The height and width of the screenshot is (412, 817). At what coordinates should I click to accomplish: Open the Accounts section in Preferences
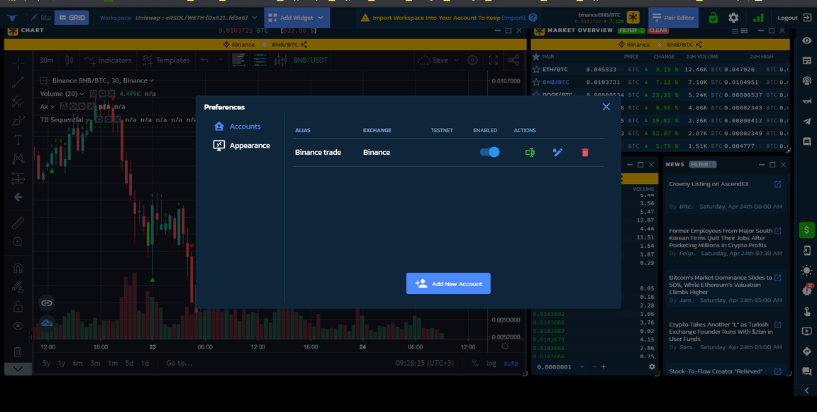pos(238,127)
